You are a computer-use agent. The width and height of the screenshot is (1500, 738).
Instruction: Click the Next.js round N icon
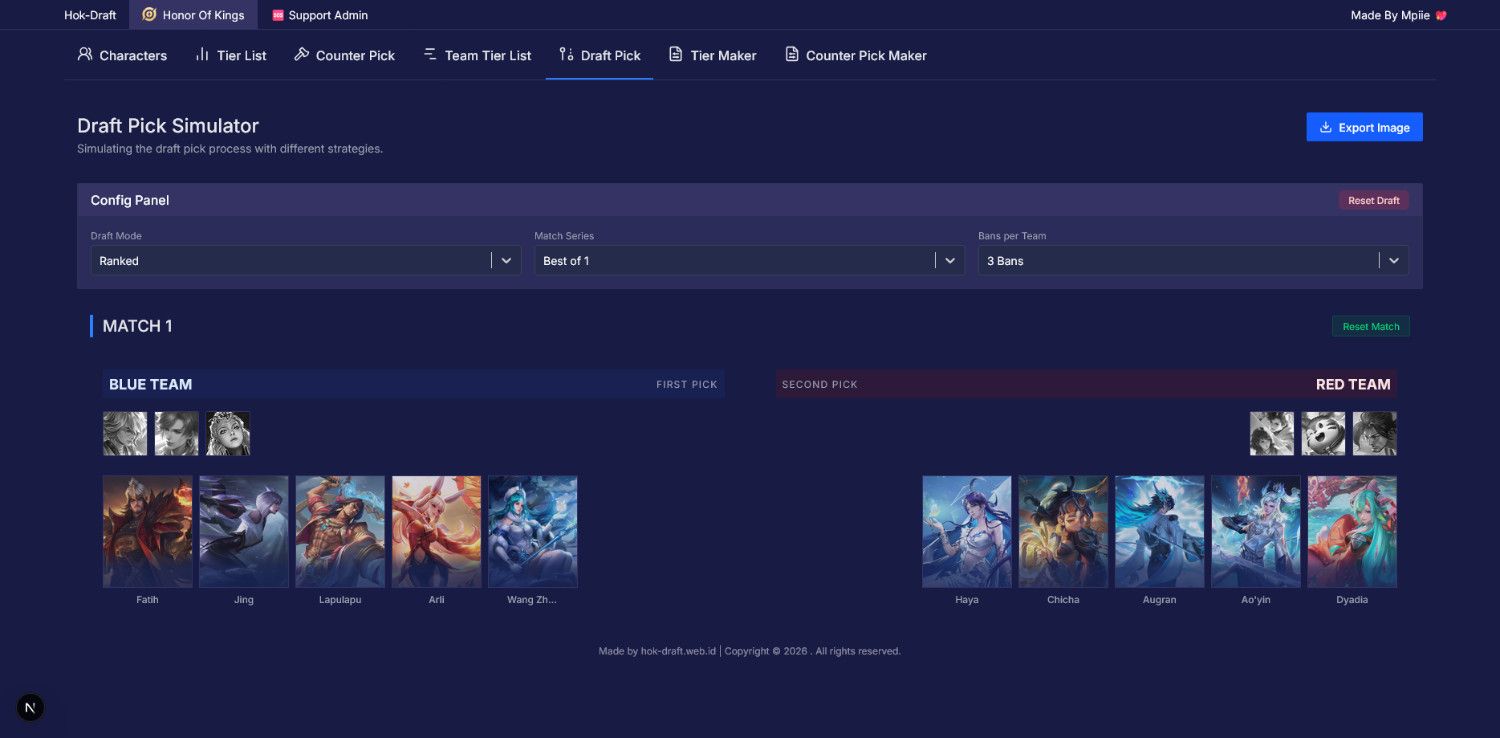30,708
